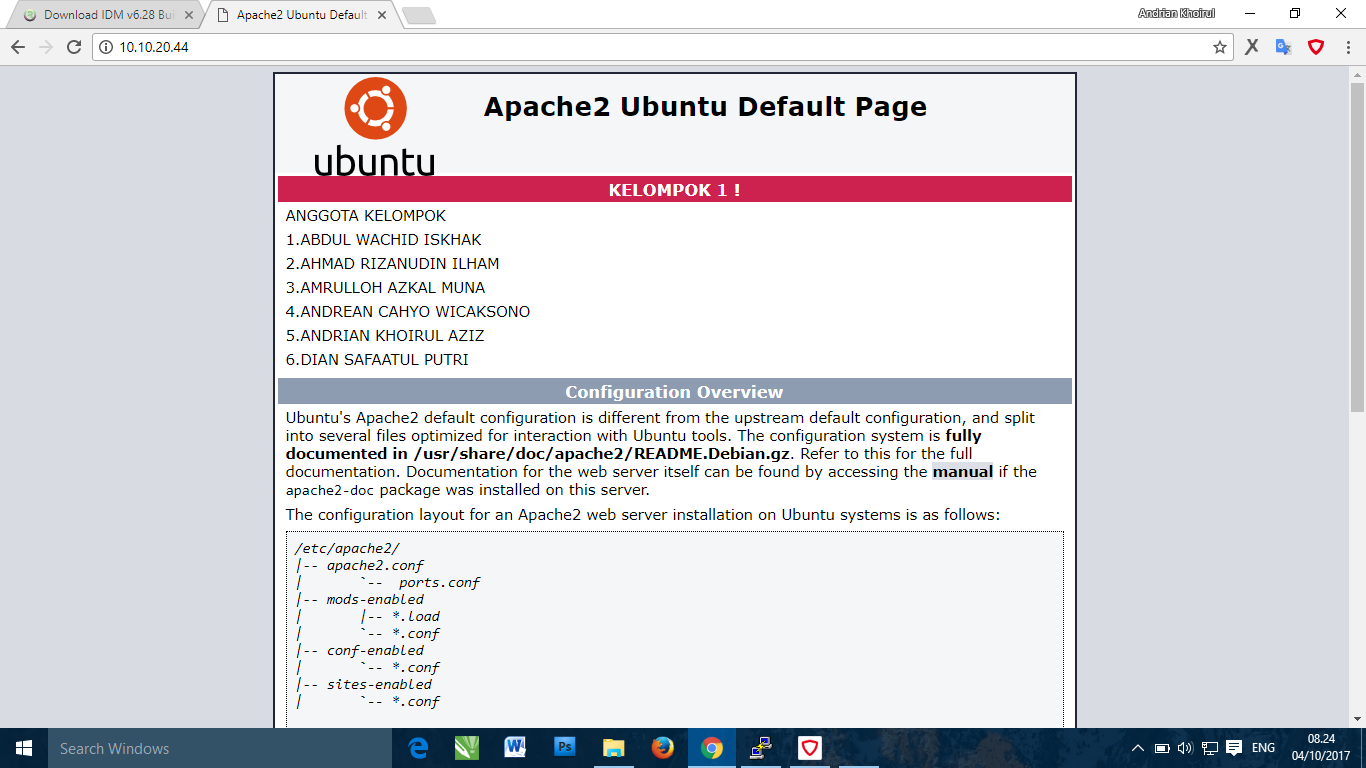Image resolution: width=1366 pixels, height=768 pixels.
Task: Click the name 2.AHMAD RIZANUDIN ILHAM
Action: pos(393,264)
